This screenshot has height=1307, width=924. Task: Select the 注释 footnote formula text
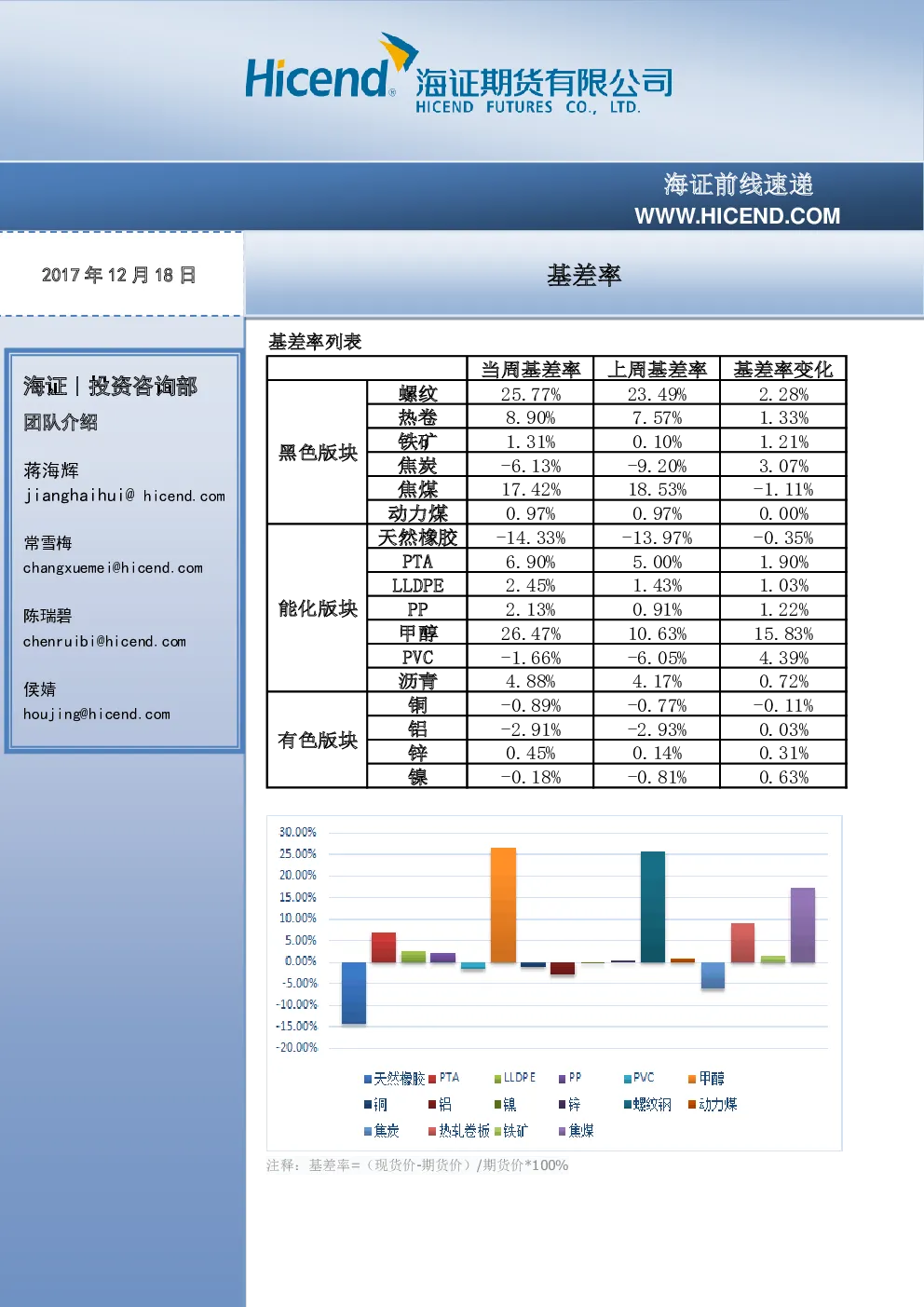click(x=417, y=1165)
